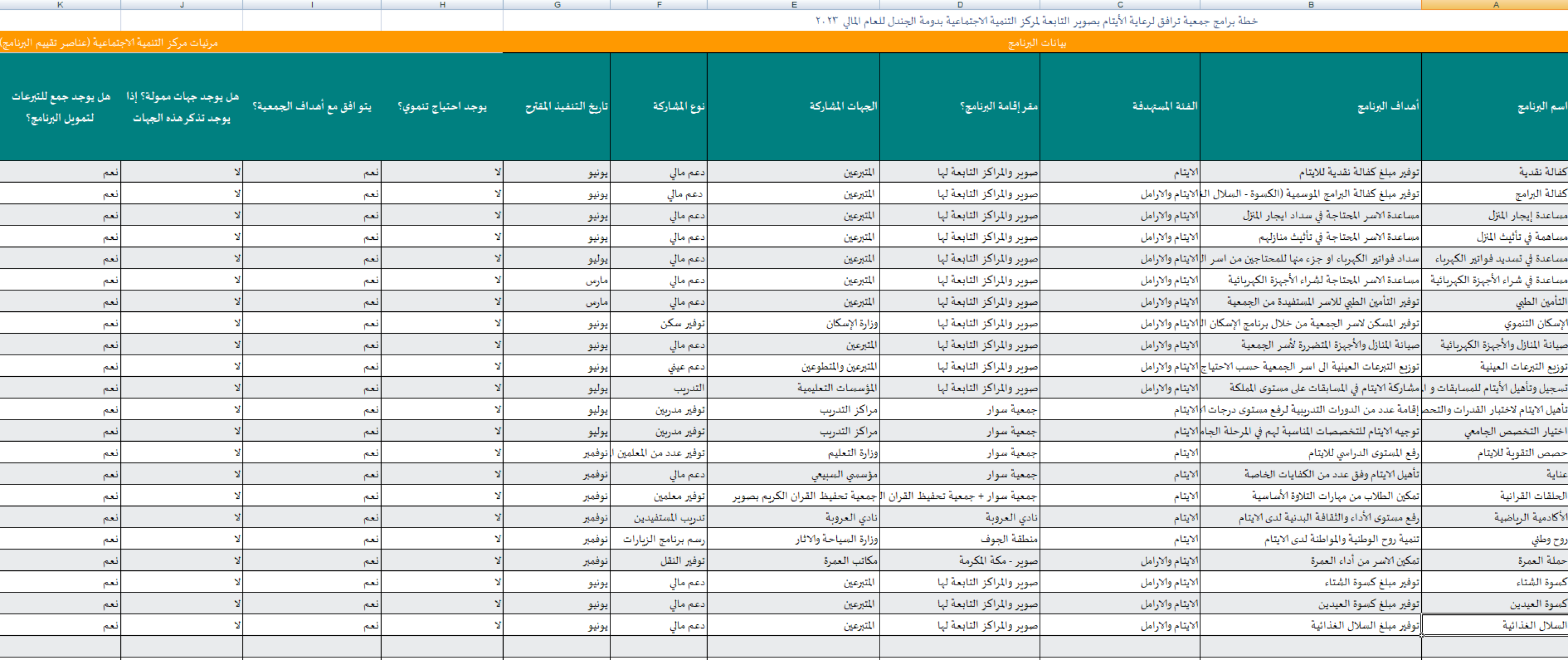Select the 'أهداف البرنامج' header cell

[x=1311, y=107]
